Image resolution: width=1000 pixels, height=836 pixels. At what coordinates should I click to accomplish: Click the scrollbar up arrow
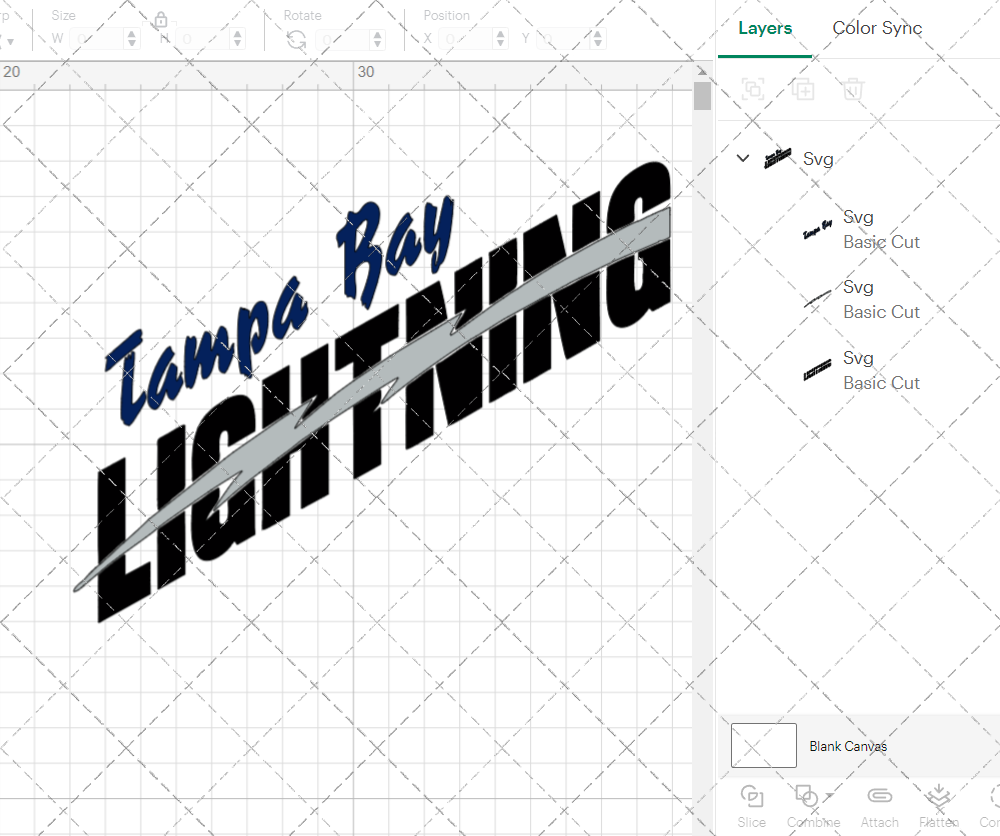click(x=702, y=71)
